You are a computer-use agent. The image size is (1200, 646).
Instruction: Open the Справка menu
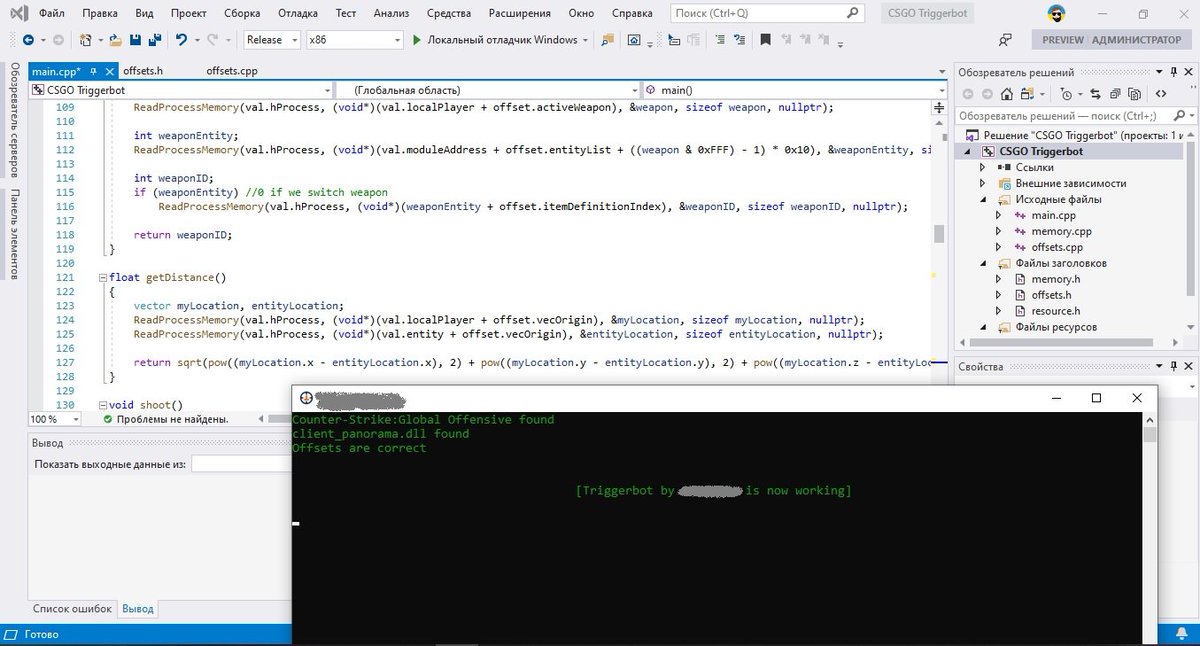tap(631, 14)
